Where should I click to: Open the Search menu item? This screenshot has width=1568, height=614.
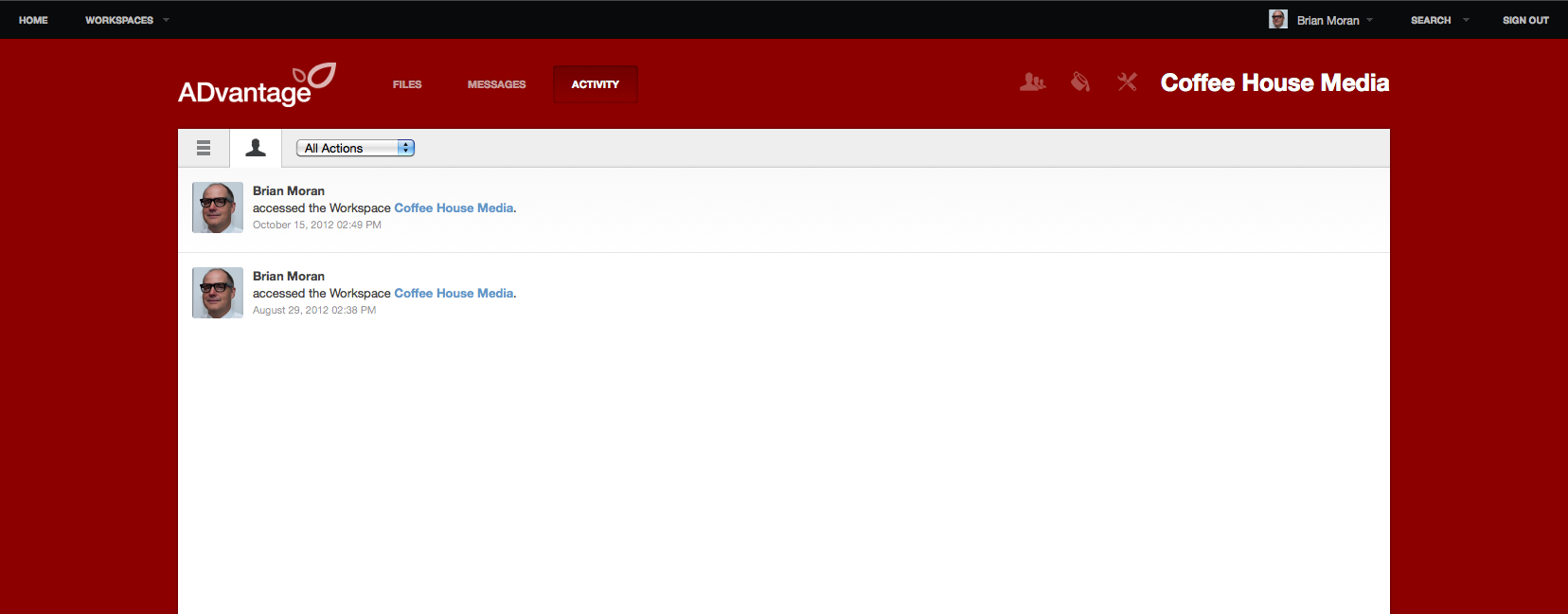pyautogui.click(x=1431, y=20)
